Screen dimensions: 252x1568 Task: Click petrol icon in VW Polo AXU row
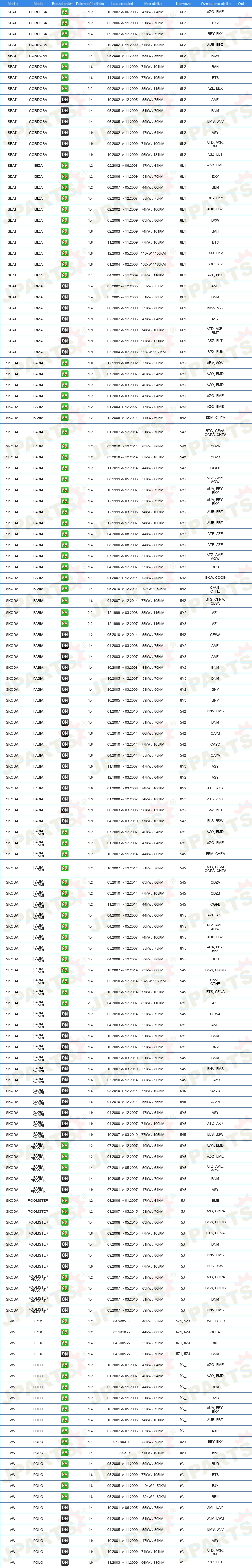[64, 1431]
